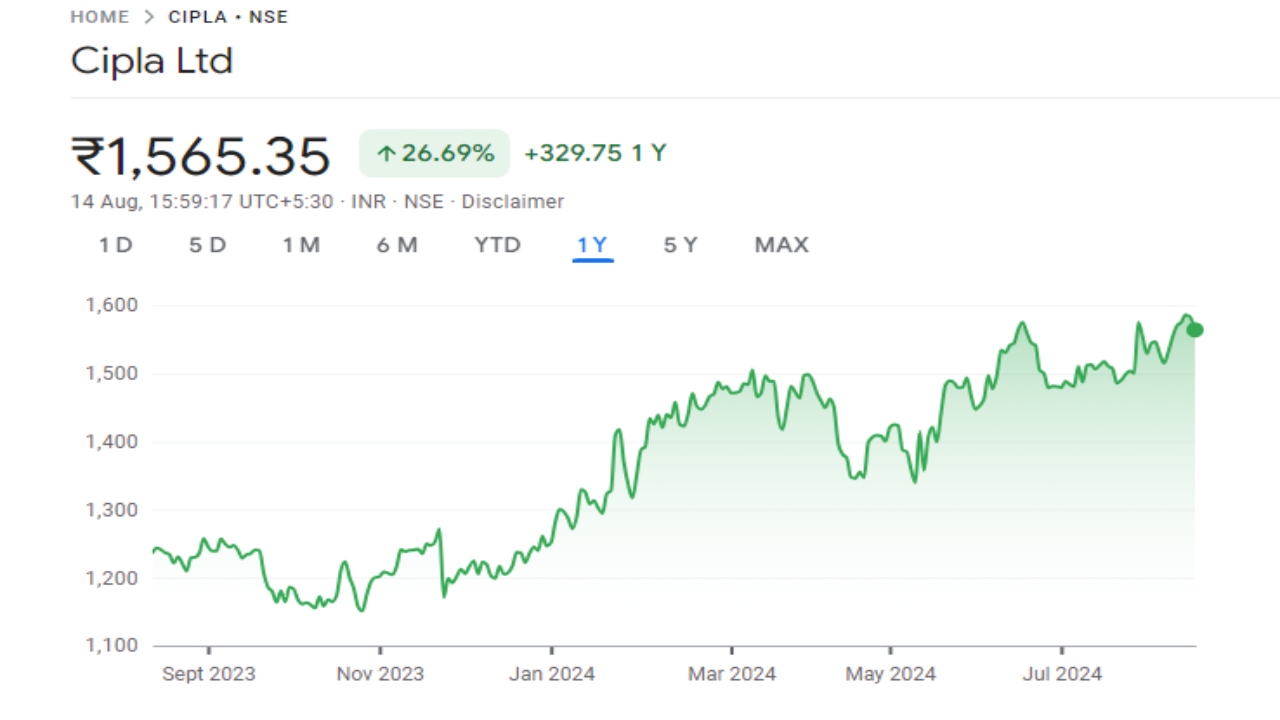Screen dimensions: 1280x720
Task: Show the MAX price history
Action: tap(781, 245)
